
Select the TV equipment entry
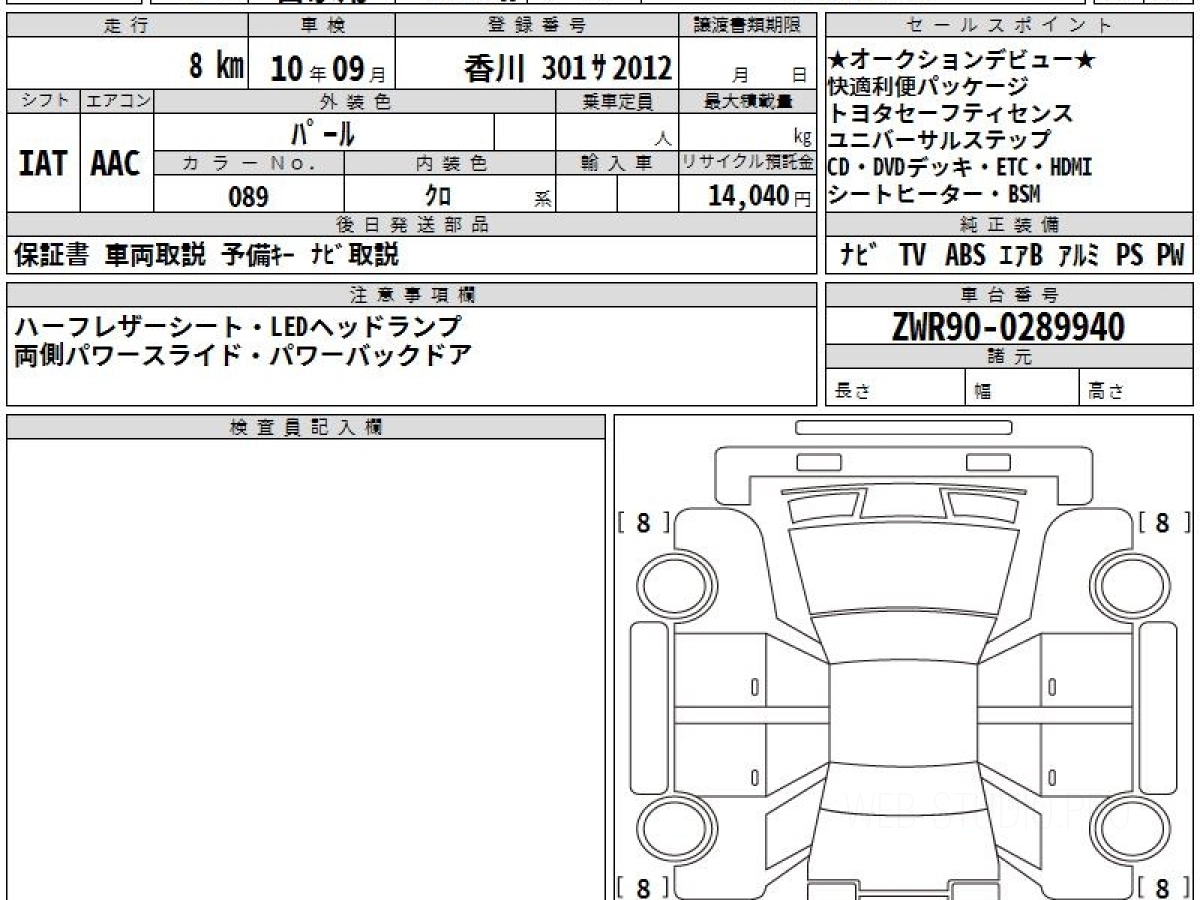(x=912, y=256)
